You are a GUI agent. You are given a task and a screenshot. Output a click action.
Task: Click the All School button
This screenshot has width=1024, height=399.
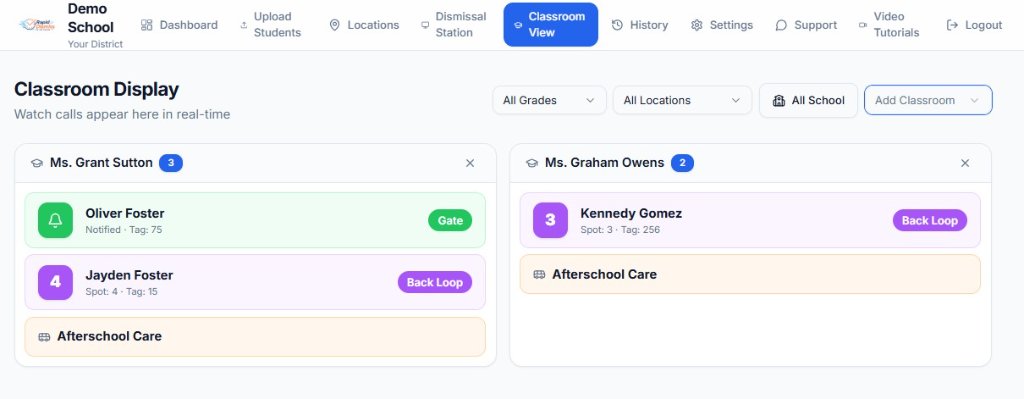pyautogui.click(x=808, y=101)
